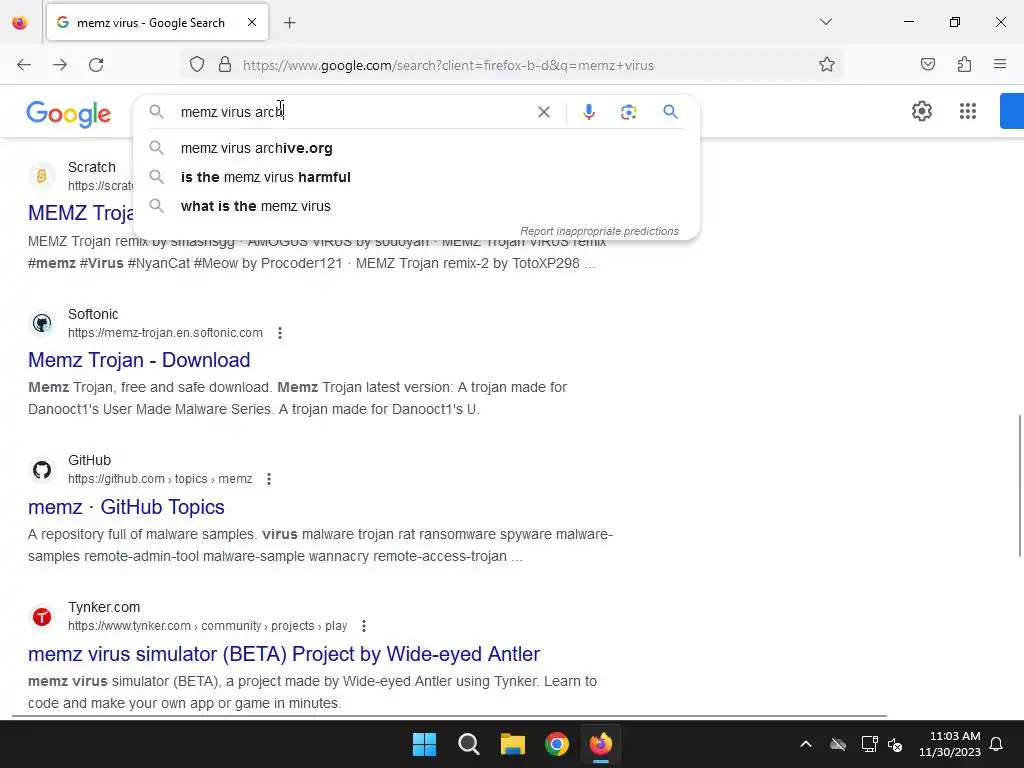This screenshot has width=1024, height=768.
Task: Open File Explorer from taskbar
Action: point(513,744)
